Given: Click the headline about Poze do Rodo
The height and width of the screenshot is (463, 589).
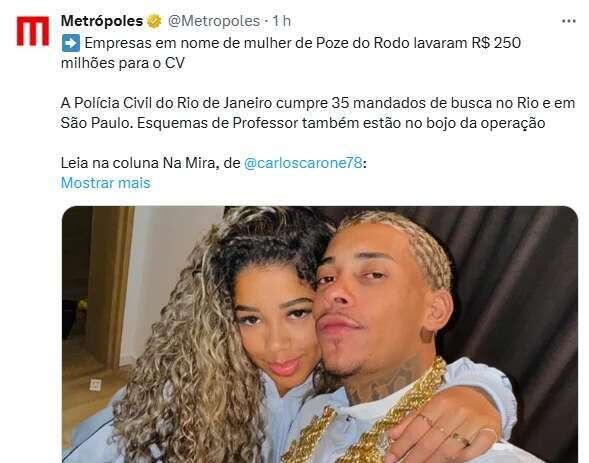Looking at the screenshot, I should [x=291, y=53].
